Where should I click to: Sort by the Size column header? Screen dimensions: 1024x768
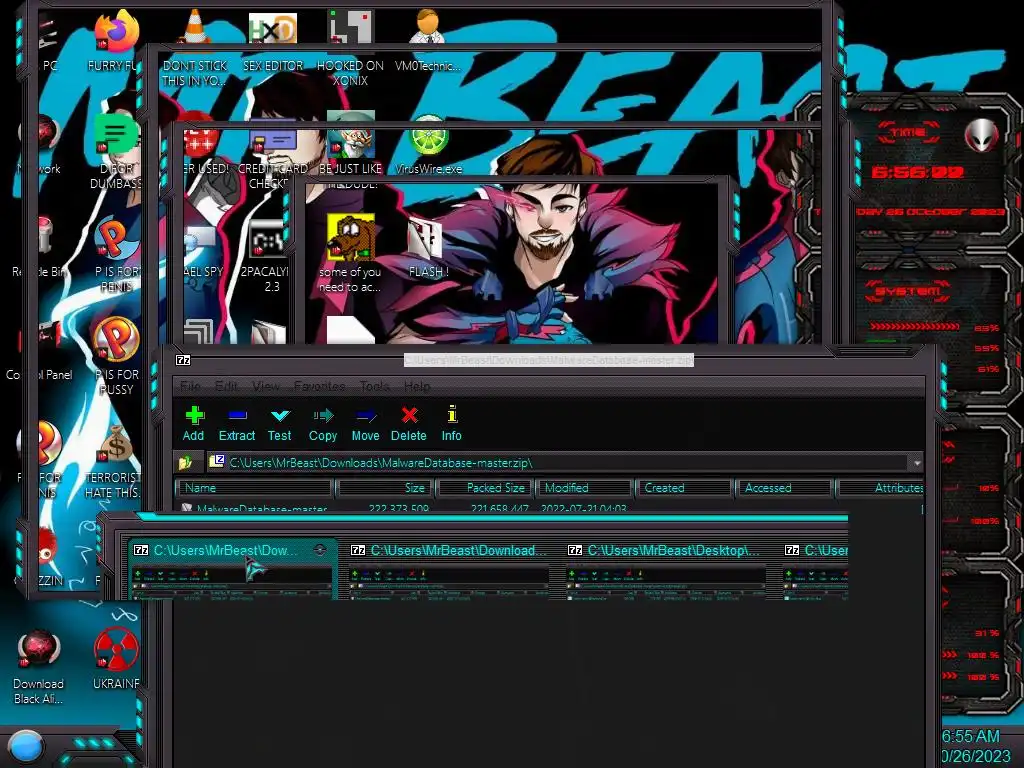(x=385, y=488)
